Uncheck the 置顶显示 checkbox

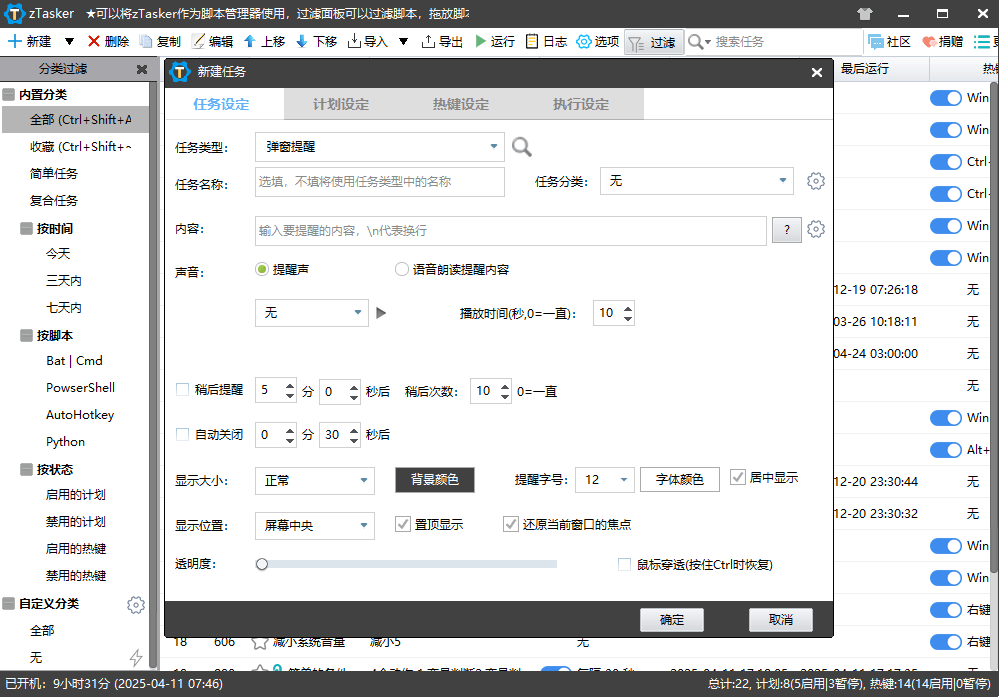point(403,523)
